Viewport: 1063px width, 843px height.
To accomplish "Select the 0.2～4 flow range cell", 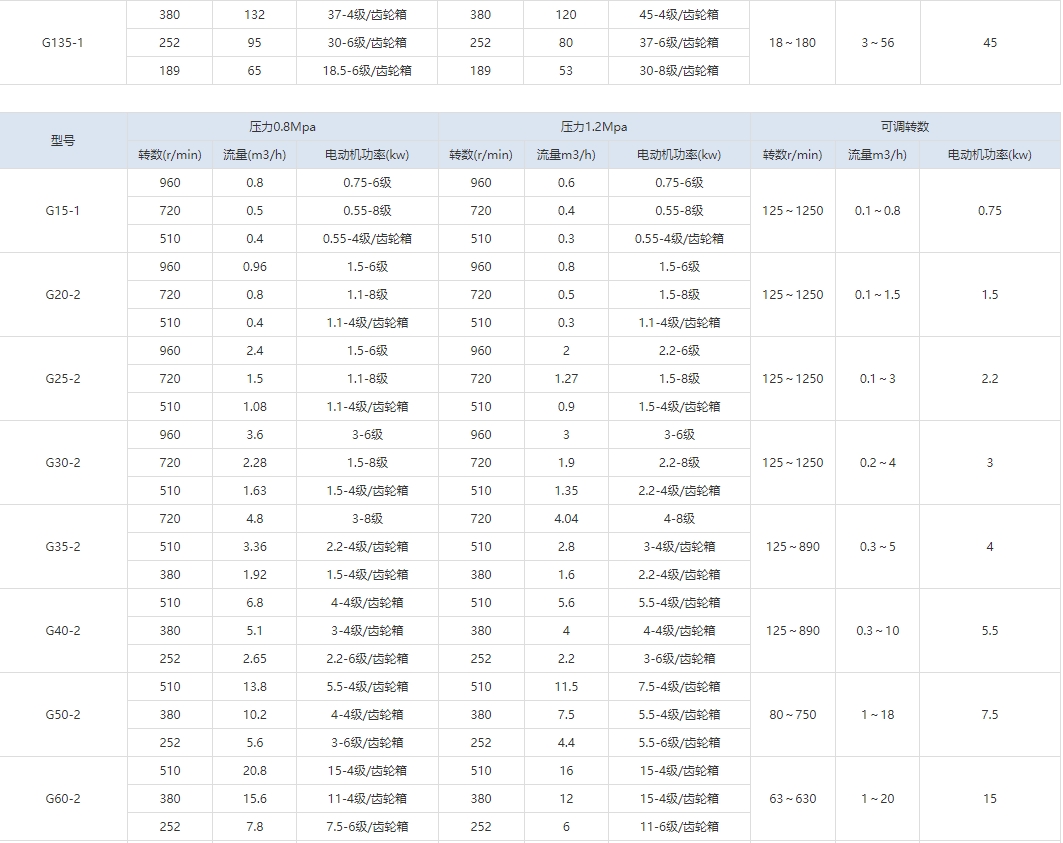I will [878, 463].
